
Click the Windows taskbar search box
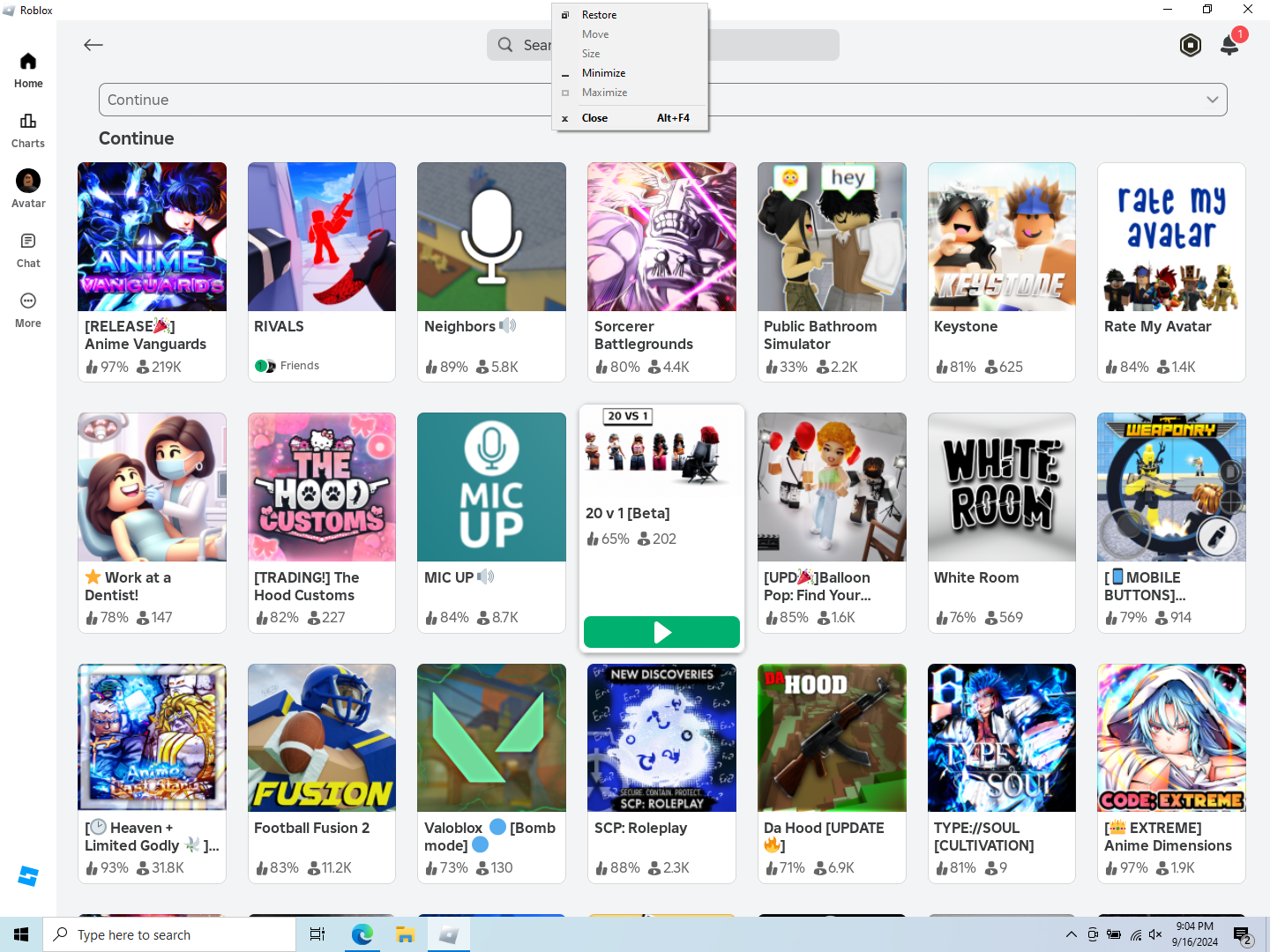[x=169, y=934]
